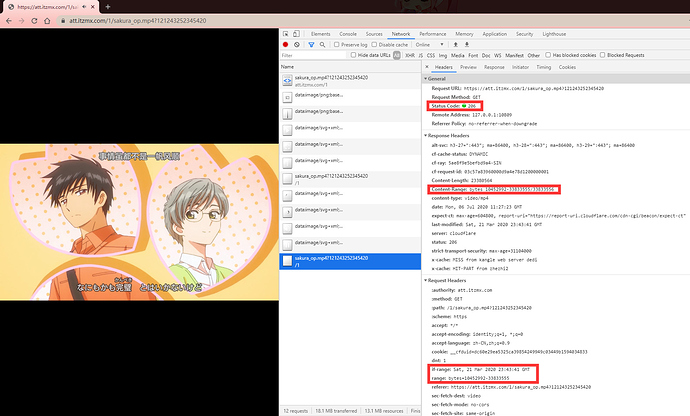Screen dimensions: 690x416
Task: Enable Disable cache checkbox
Action: pos(374,44)
